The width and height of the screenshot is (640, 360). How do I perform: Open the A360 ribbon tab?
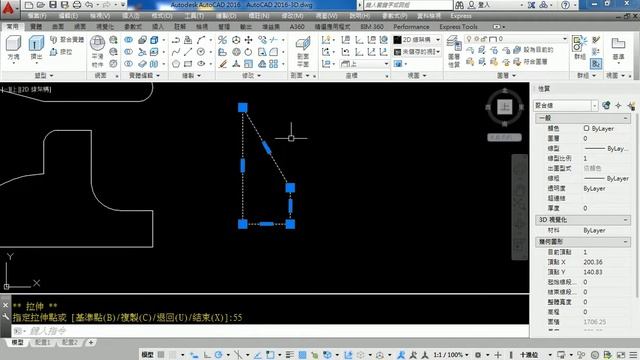297,26
